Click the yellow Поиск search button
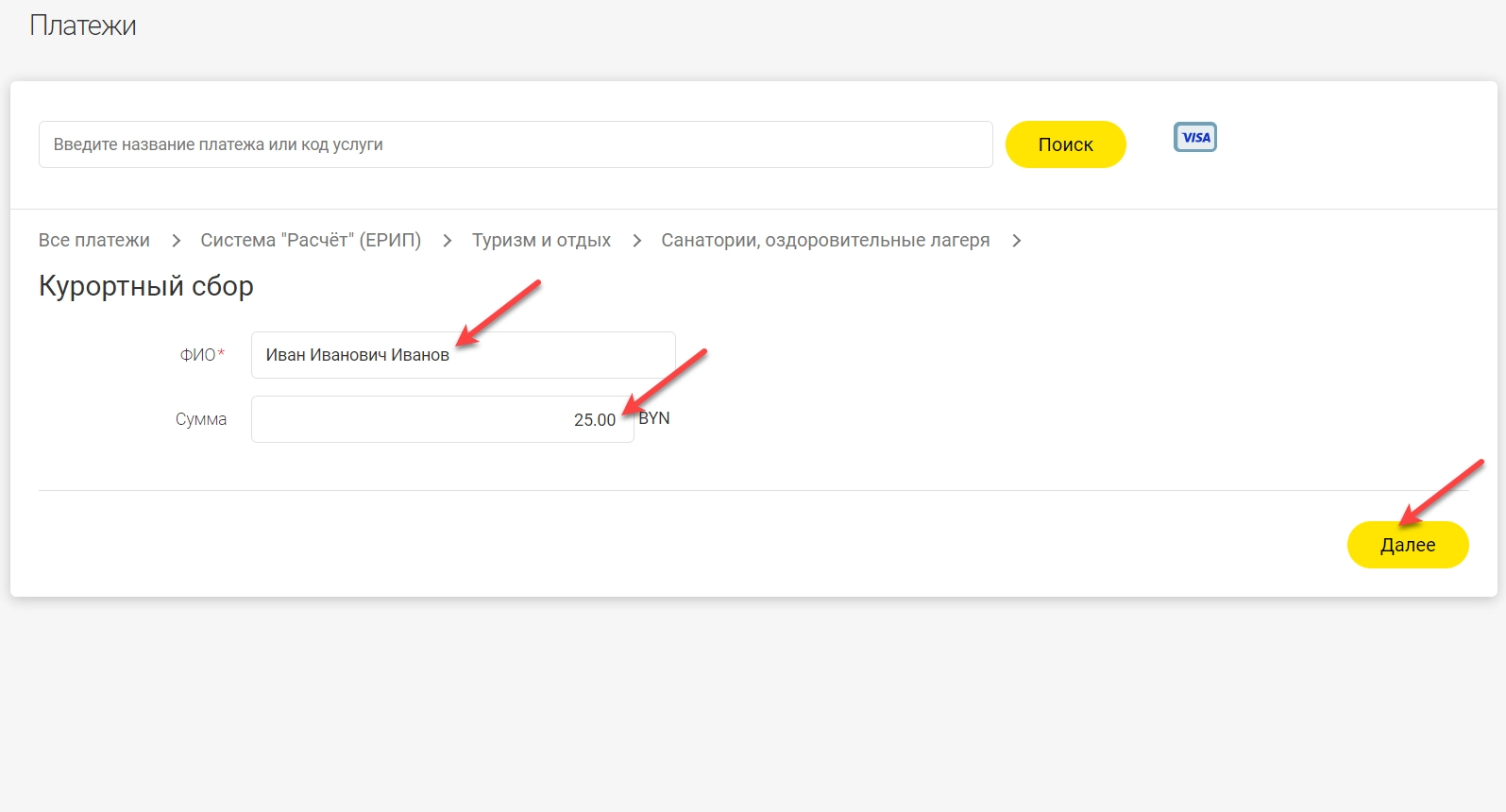 point(1065,144)
